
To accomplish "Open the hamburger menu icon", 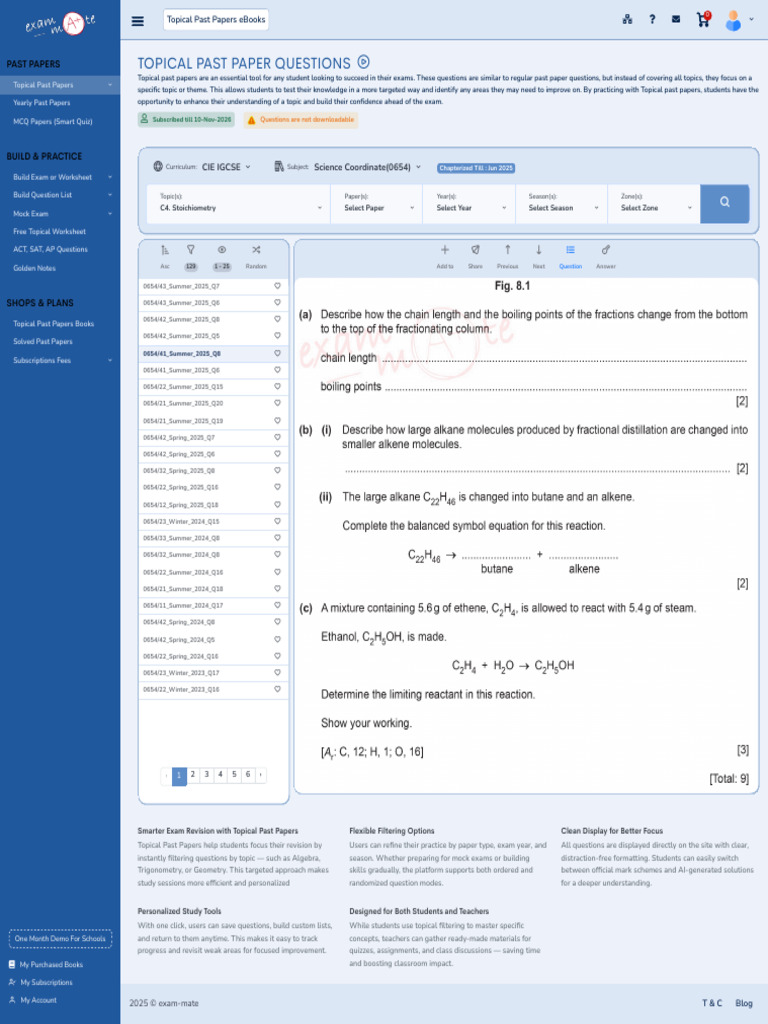I will [138, 21].
